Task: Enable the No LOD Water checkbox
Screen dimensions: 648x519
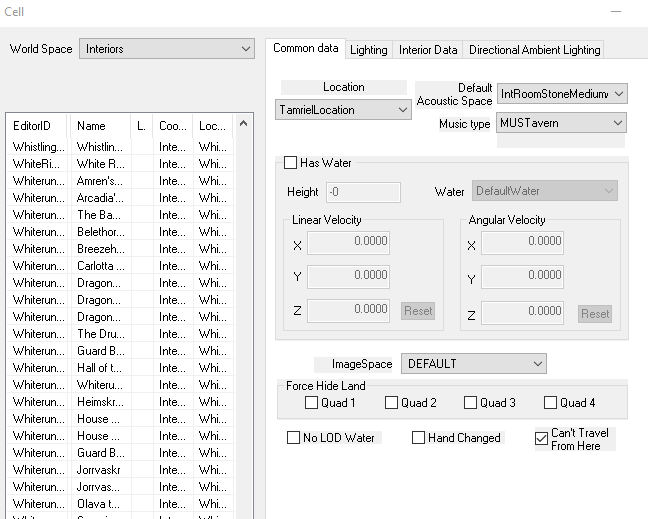Action: point(293,438)
